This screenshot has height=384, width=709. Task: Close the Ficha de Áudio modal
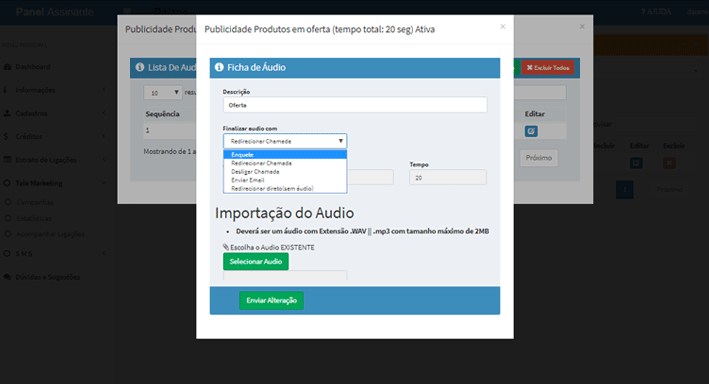click(502, 27)
